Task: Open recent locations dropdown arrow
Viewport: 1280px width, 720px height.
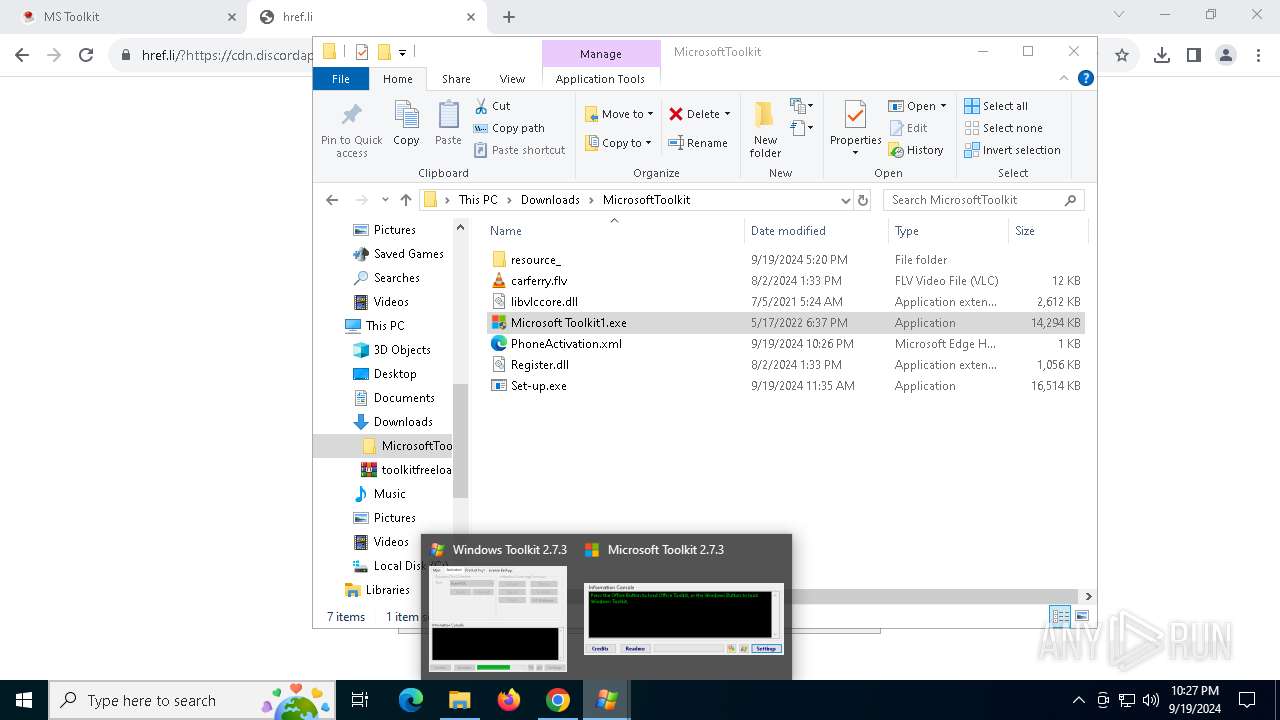Action: pyautogui.click(x=385, y=200)
